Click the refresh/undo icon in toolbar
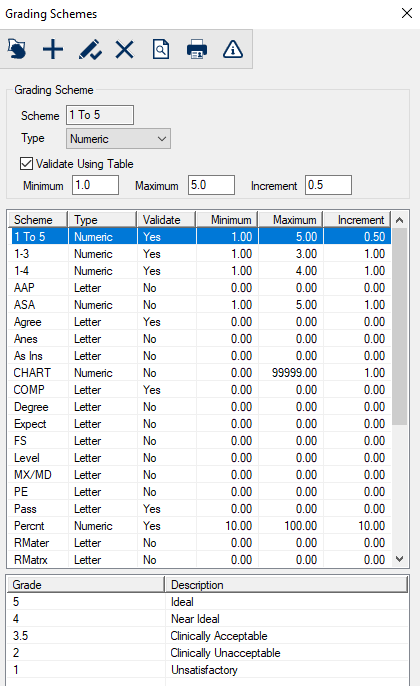420x686 pixels. (17, 49)
